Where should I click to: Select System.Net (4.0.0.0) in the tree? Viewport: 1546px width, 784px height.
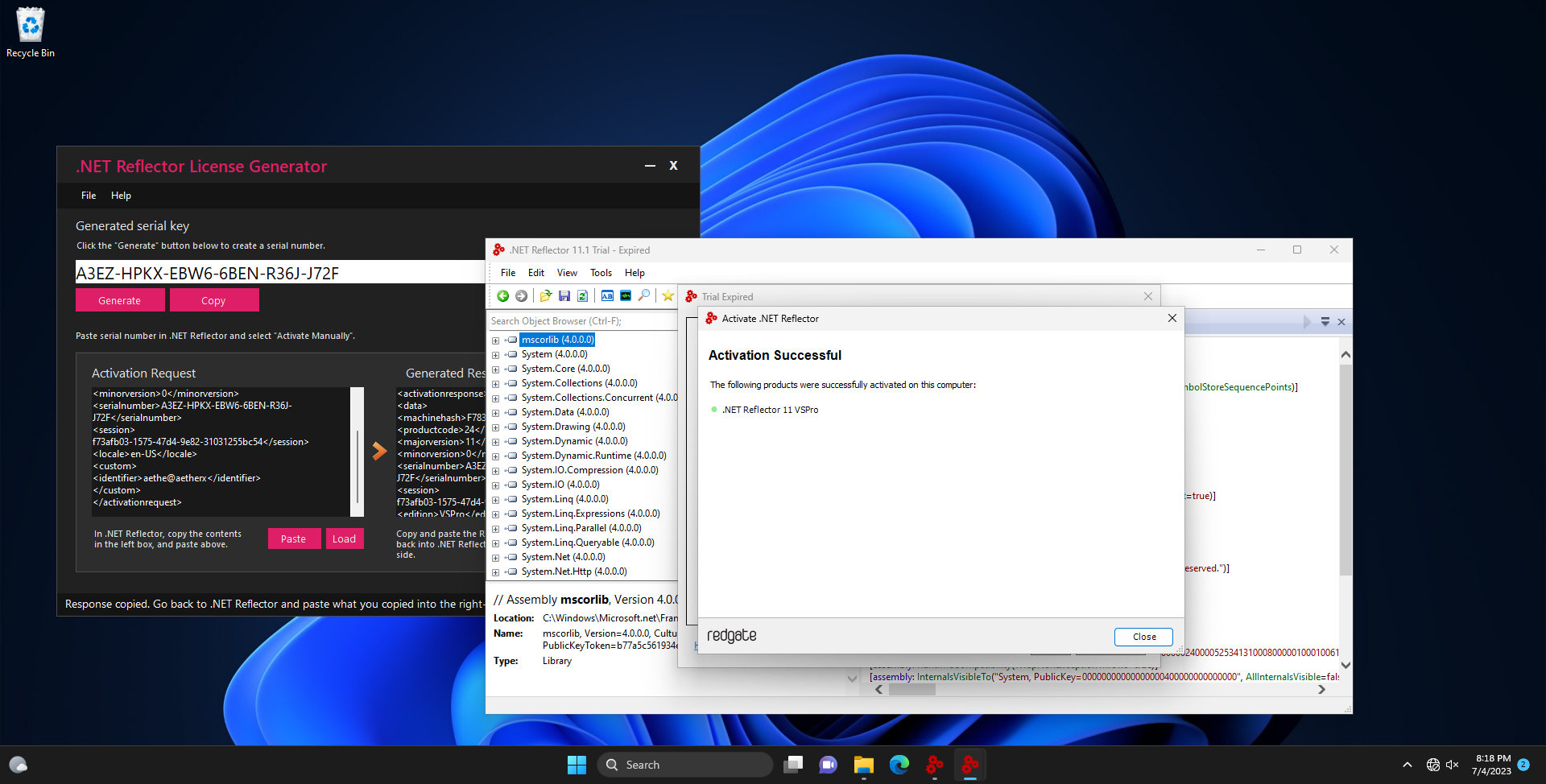coord(564,557)
